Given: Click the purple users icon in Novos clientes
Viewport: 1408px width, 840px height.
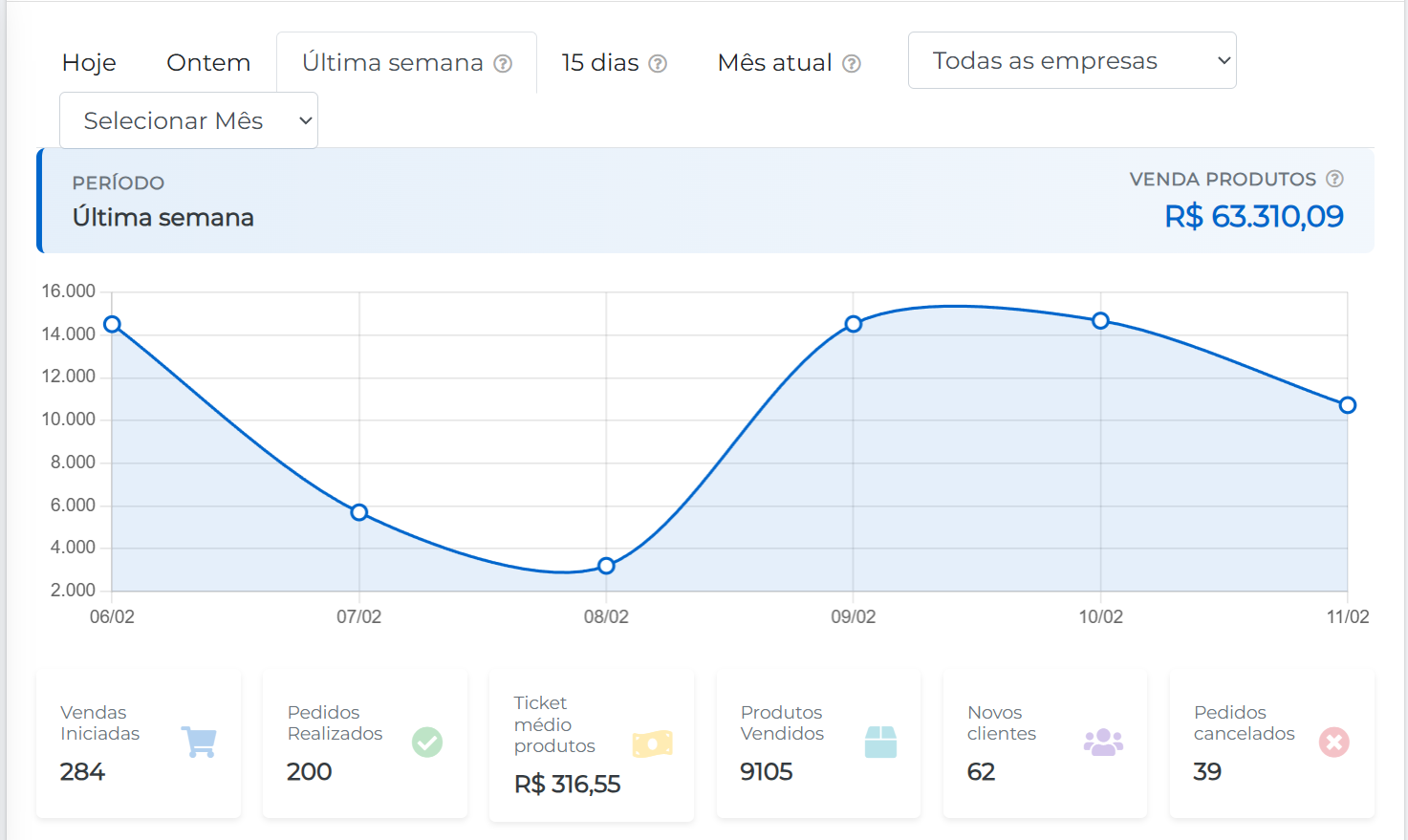Looking at the screenshot, I should click(1103, 742).
